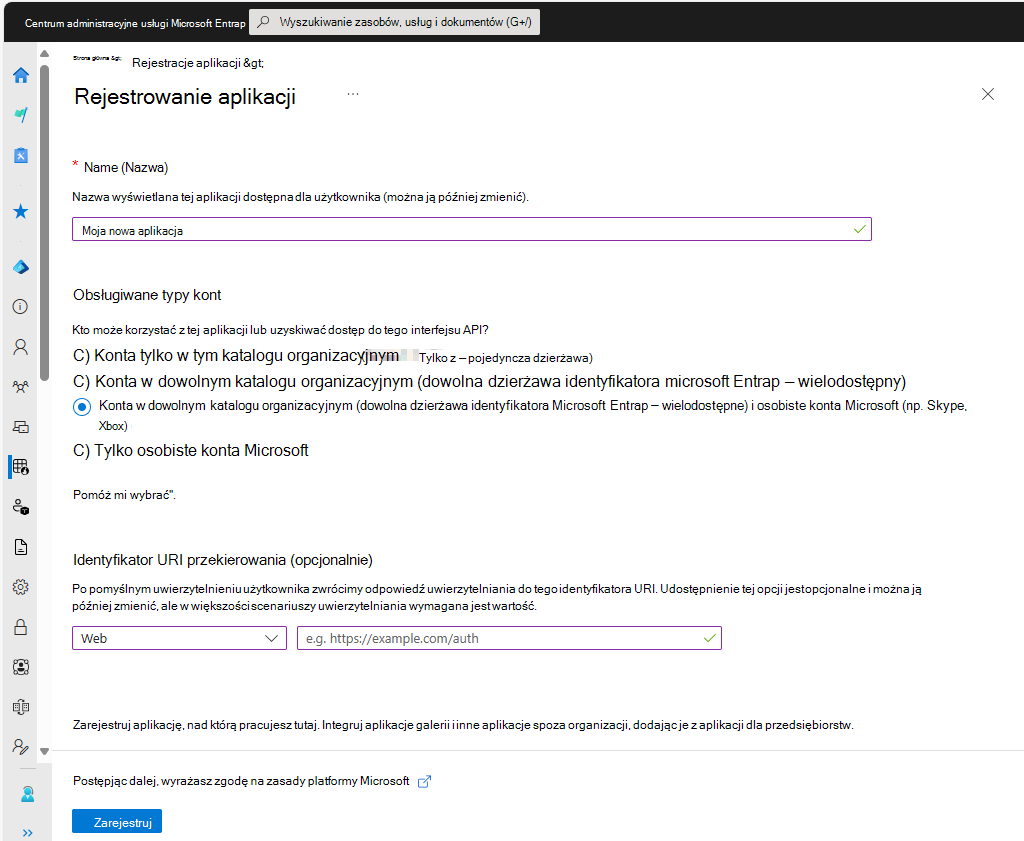Open the circled info Overview icon

(x=20, y=307)
